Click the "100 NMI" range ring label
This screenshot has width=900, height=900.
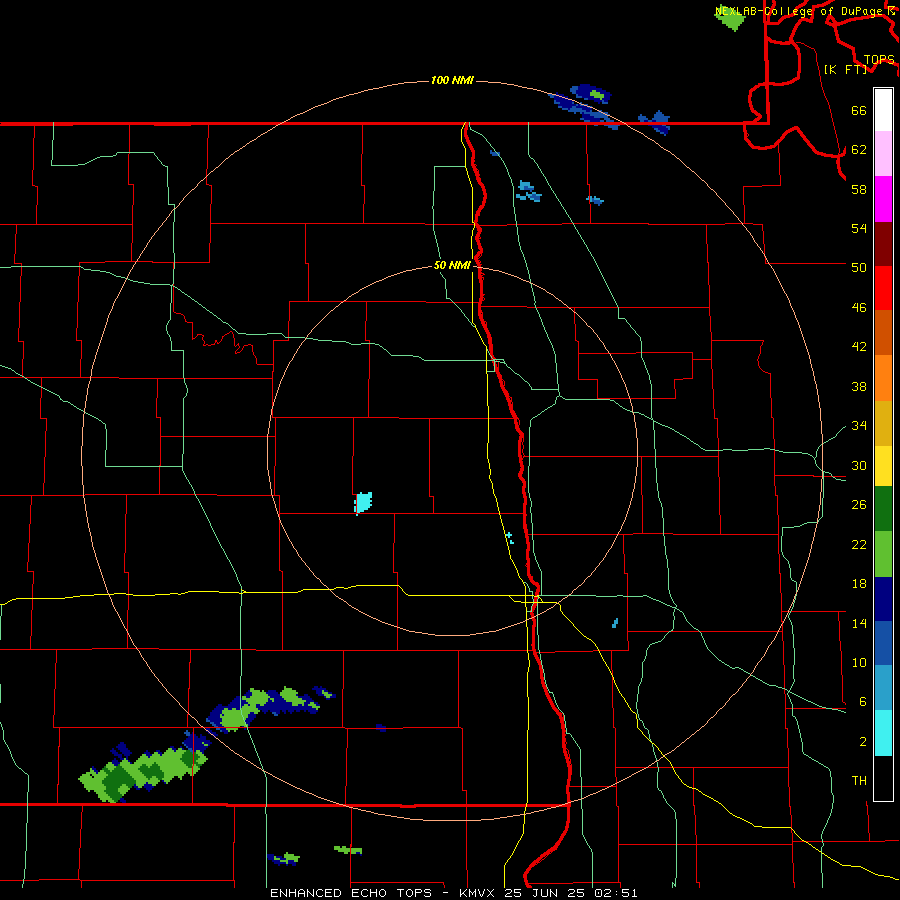point(452,80)
